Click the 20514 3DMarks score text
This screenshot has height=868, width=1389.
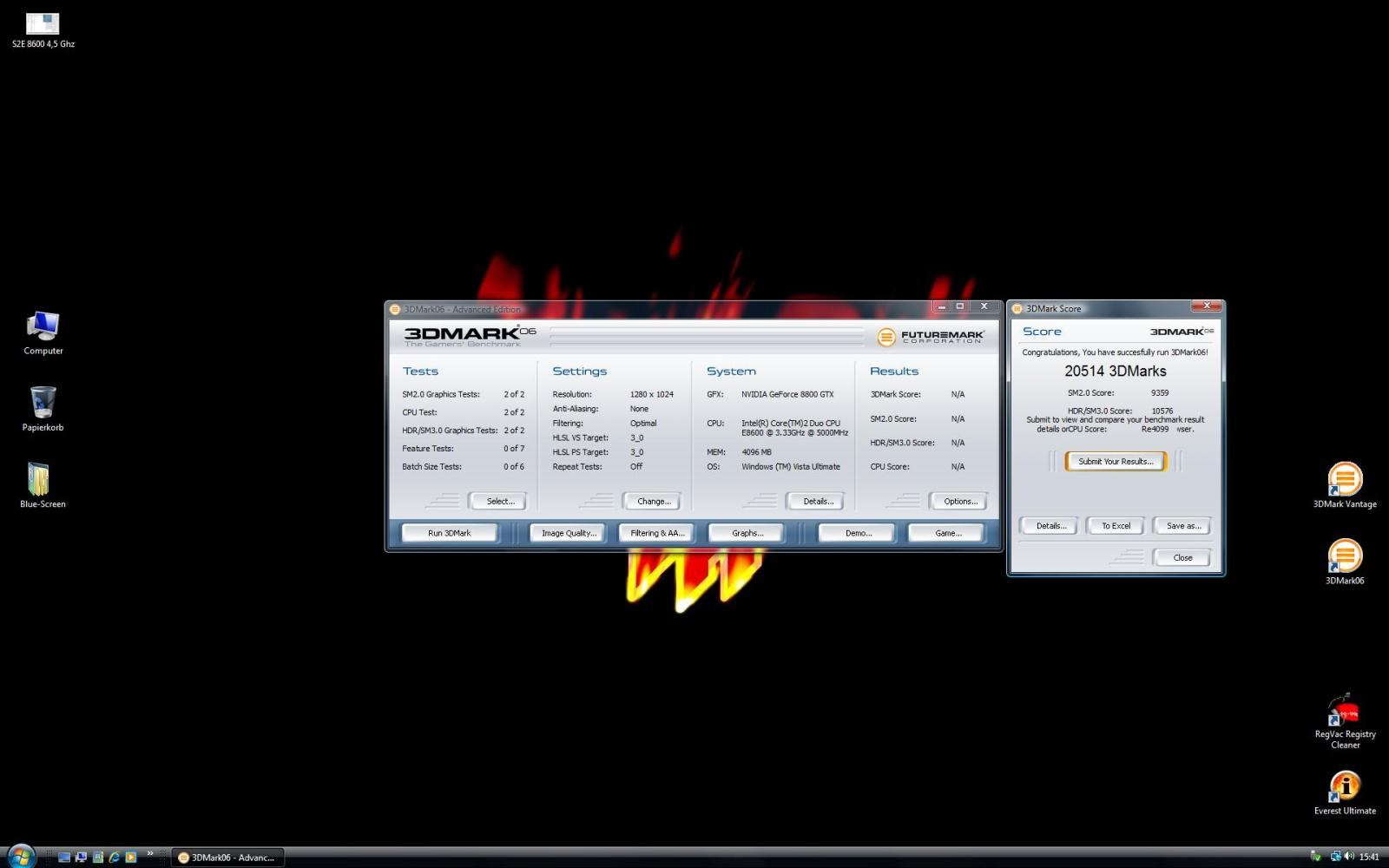click(x=1116, y=371)
